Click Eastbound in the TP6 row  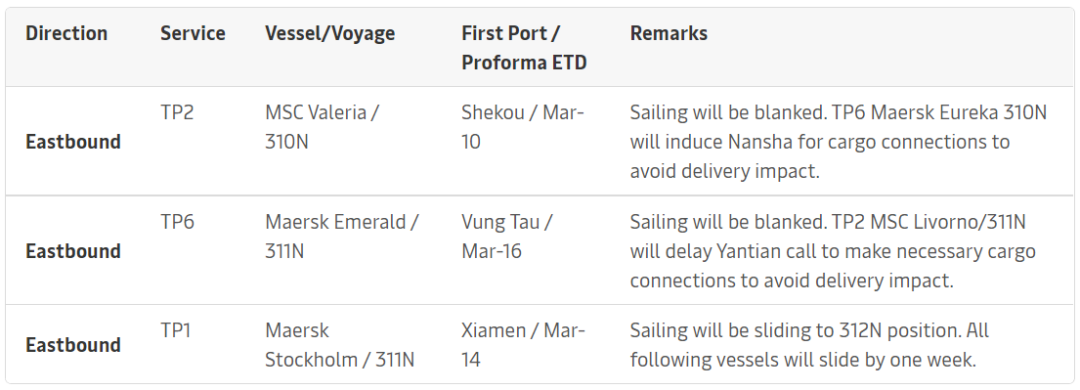click(73, 251)
